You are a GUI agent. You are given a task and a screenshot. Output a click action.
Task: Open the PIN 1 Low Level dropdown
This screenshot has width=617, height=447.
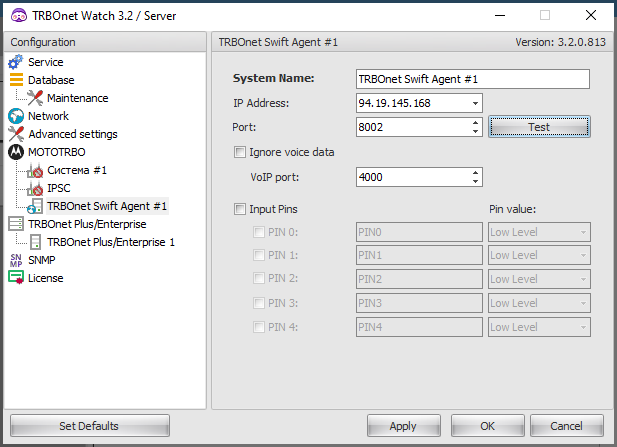583,255
